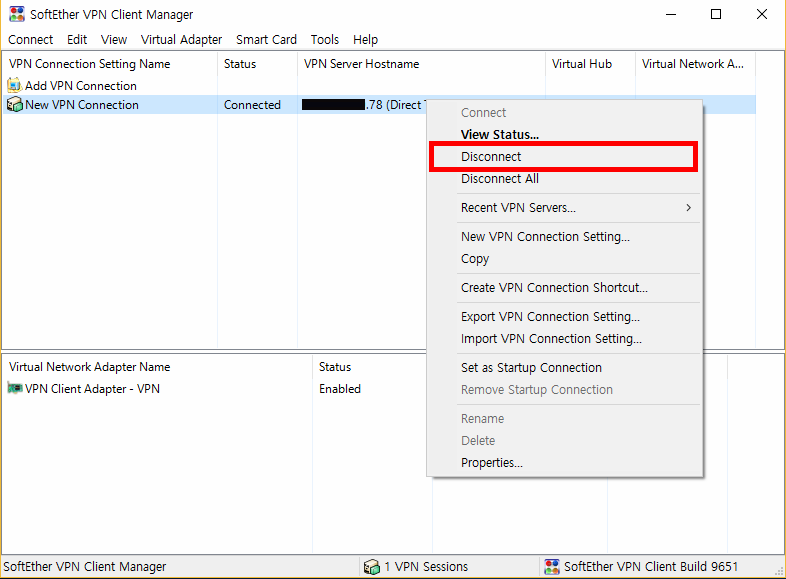
Task: Click the Virtual Network Adapter Name column header
Action: coord(157,366)
